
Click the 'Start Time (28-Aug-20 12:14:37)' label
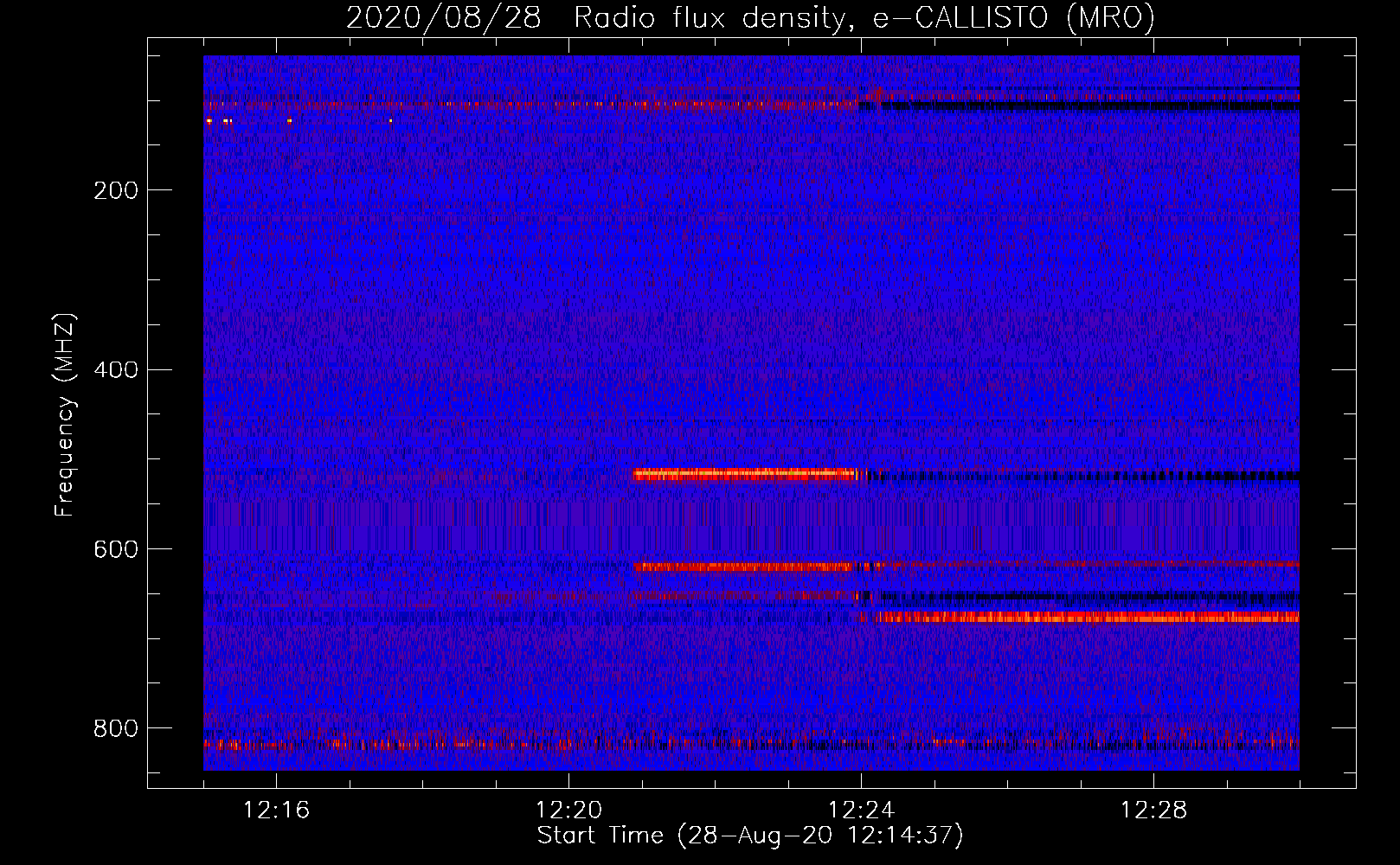tap(750, 836)
